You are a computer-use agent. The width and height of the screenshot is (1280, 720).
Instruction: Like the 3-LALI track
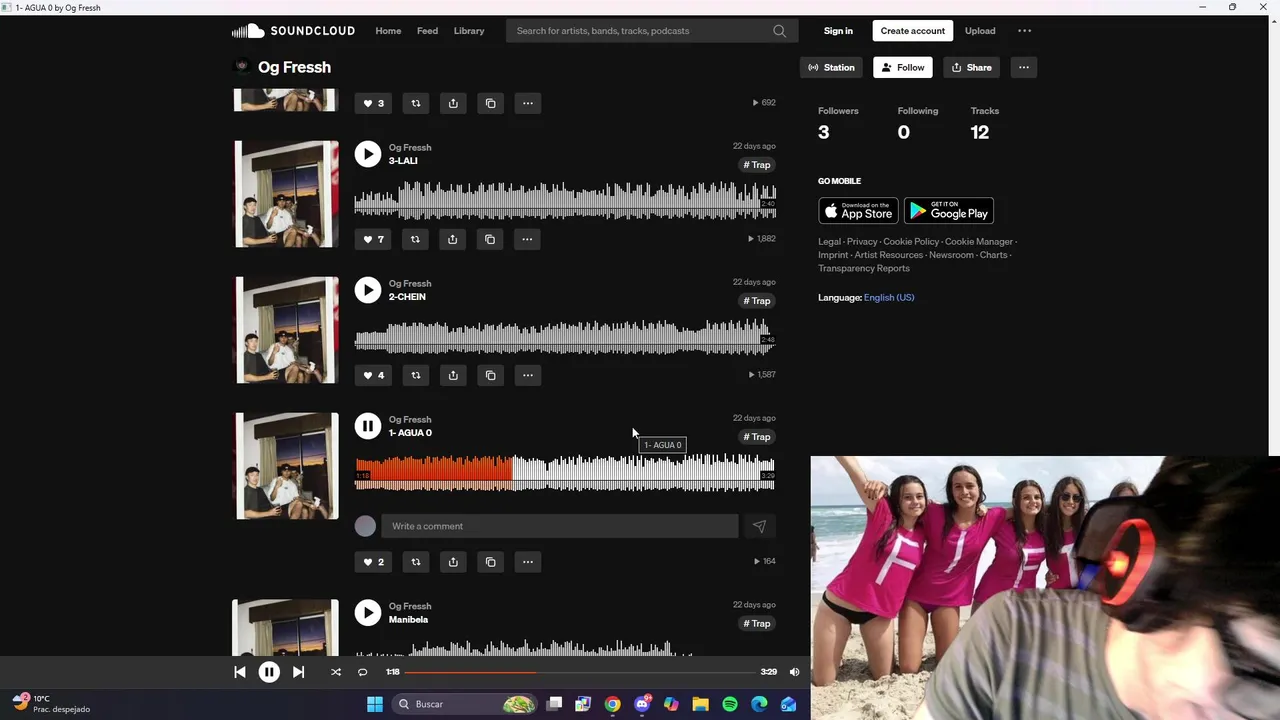coord(373,239)
